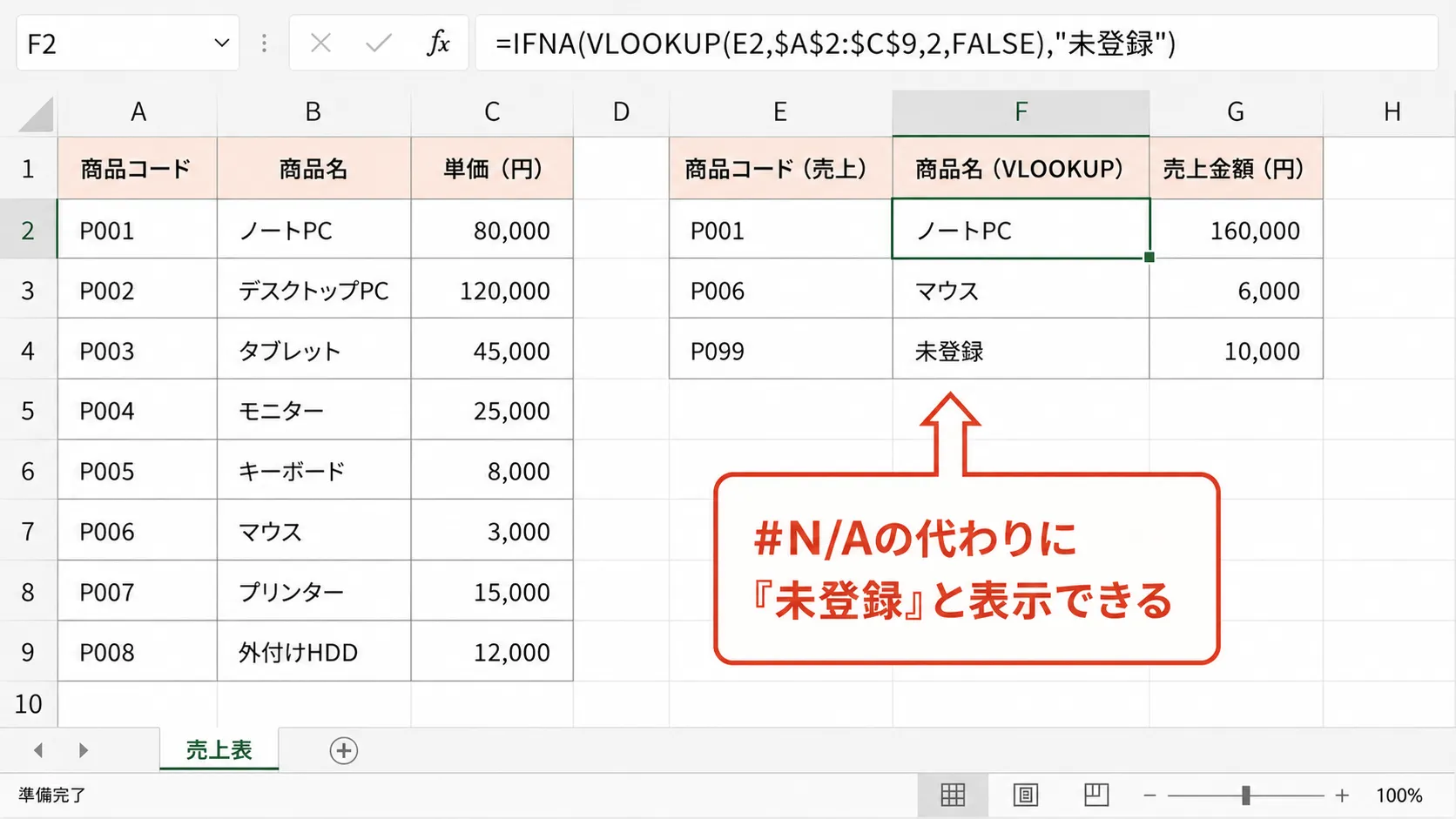This screenshot has height=819, width=1456.
Task: Select cell with 10,000 sales amount
Action: pyautogui.click(x=1236, y=351)
